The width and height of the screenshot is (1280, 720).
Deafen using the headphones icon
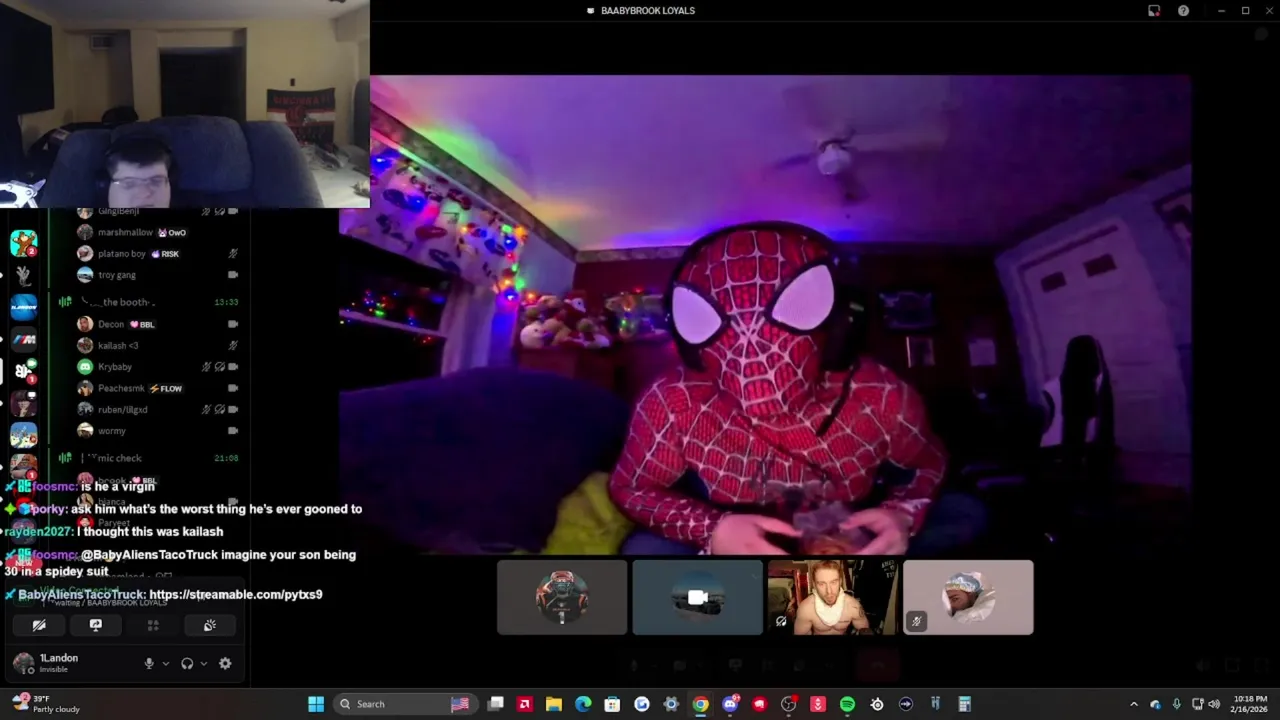(x=187, y=663)
